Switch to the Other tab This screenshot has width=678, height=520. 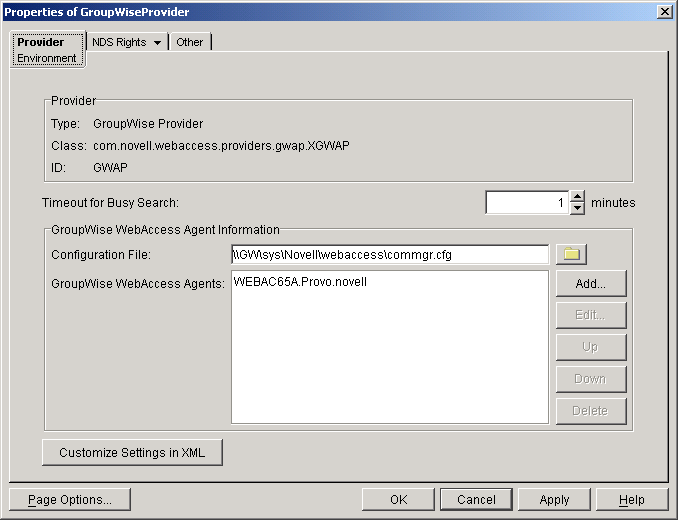click(x=189, y=42)
